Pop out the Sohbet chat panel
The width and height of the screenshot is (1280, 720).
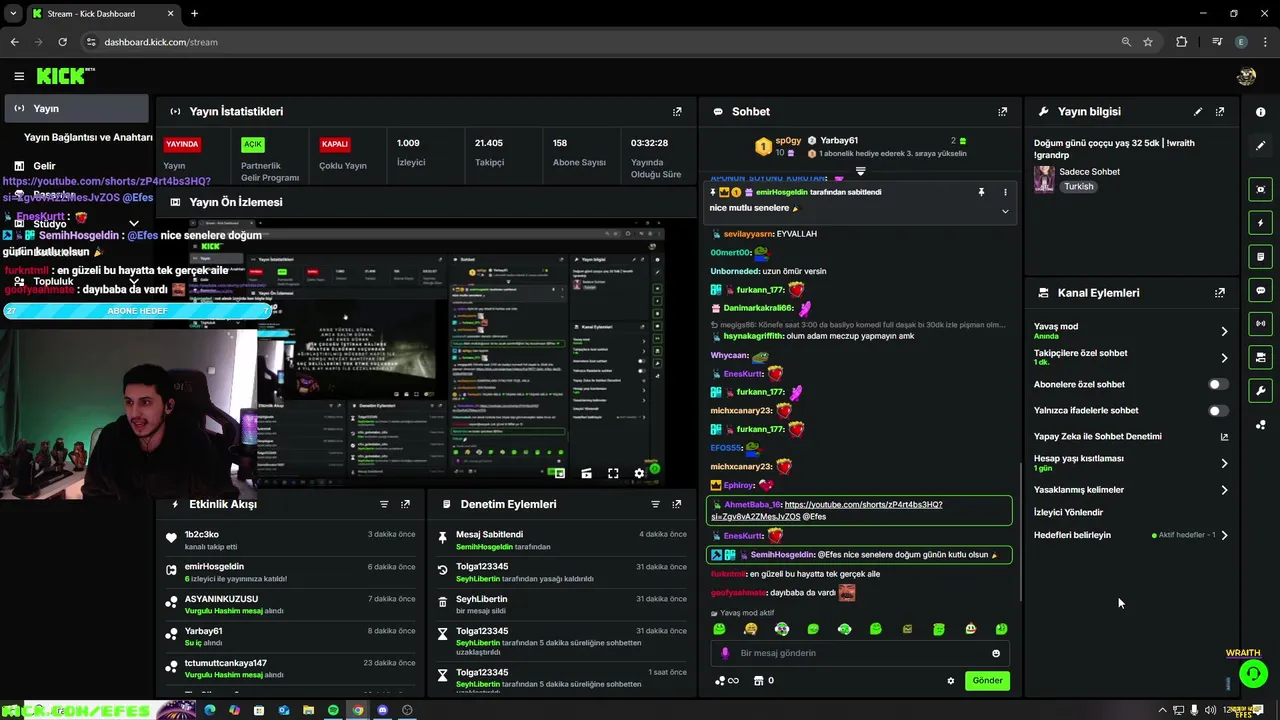pos(1002,112)
